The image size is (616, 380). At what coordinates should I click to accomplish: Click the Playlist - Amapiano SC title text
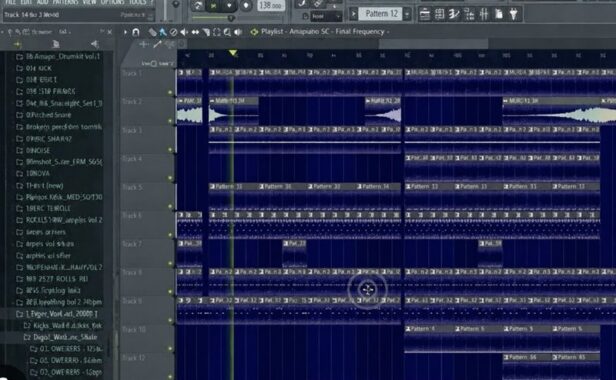coord(322,31)
